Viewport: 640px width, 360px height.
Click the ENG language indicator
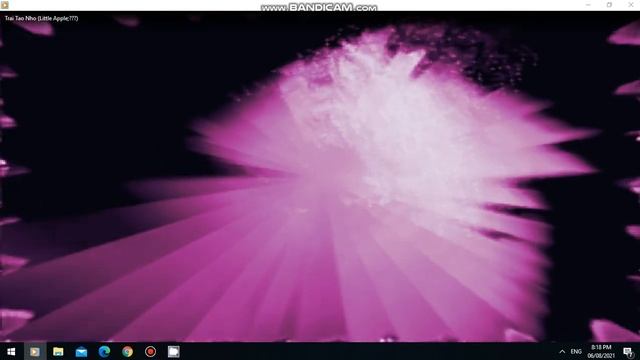tap(576, 351)
